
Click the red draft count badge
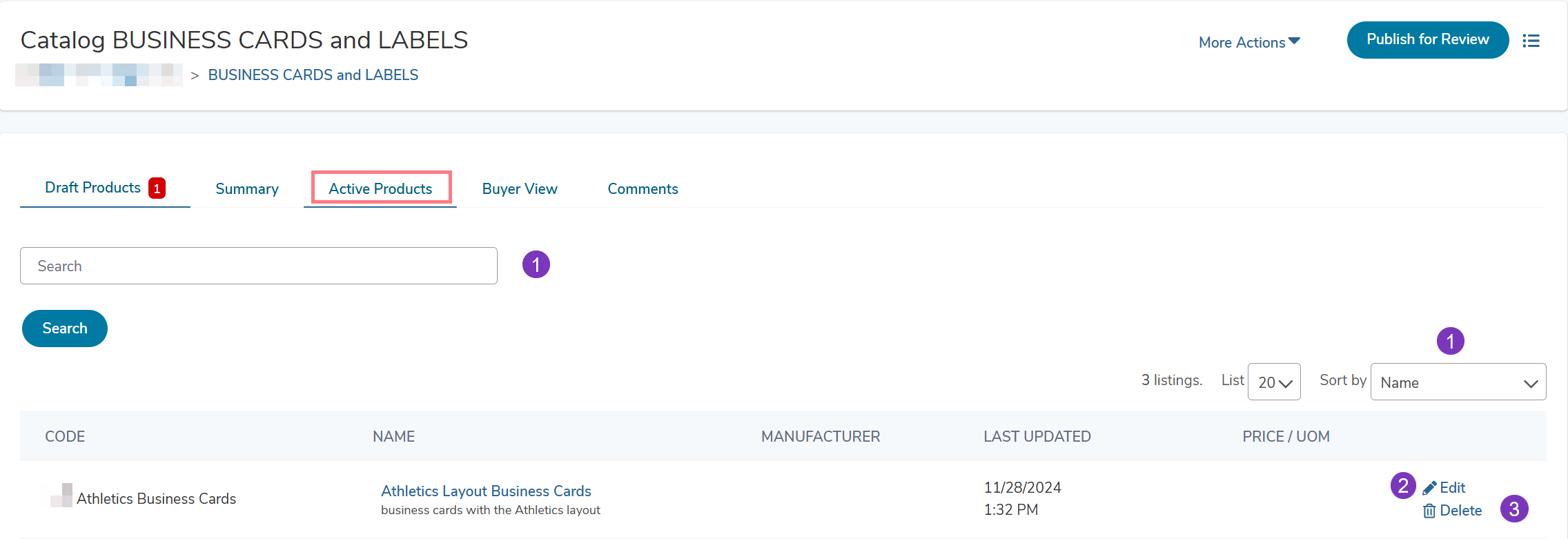tap(157, 188)
